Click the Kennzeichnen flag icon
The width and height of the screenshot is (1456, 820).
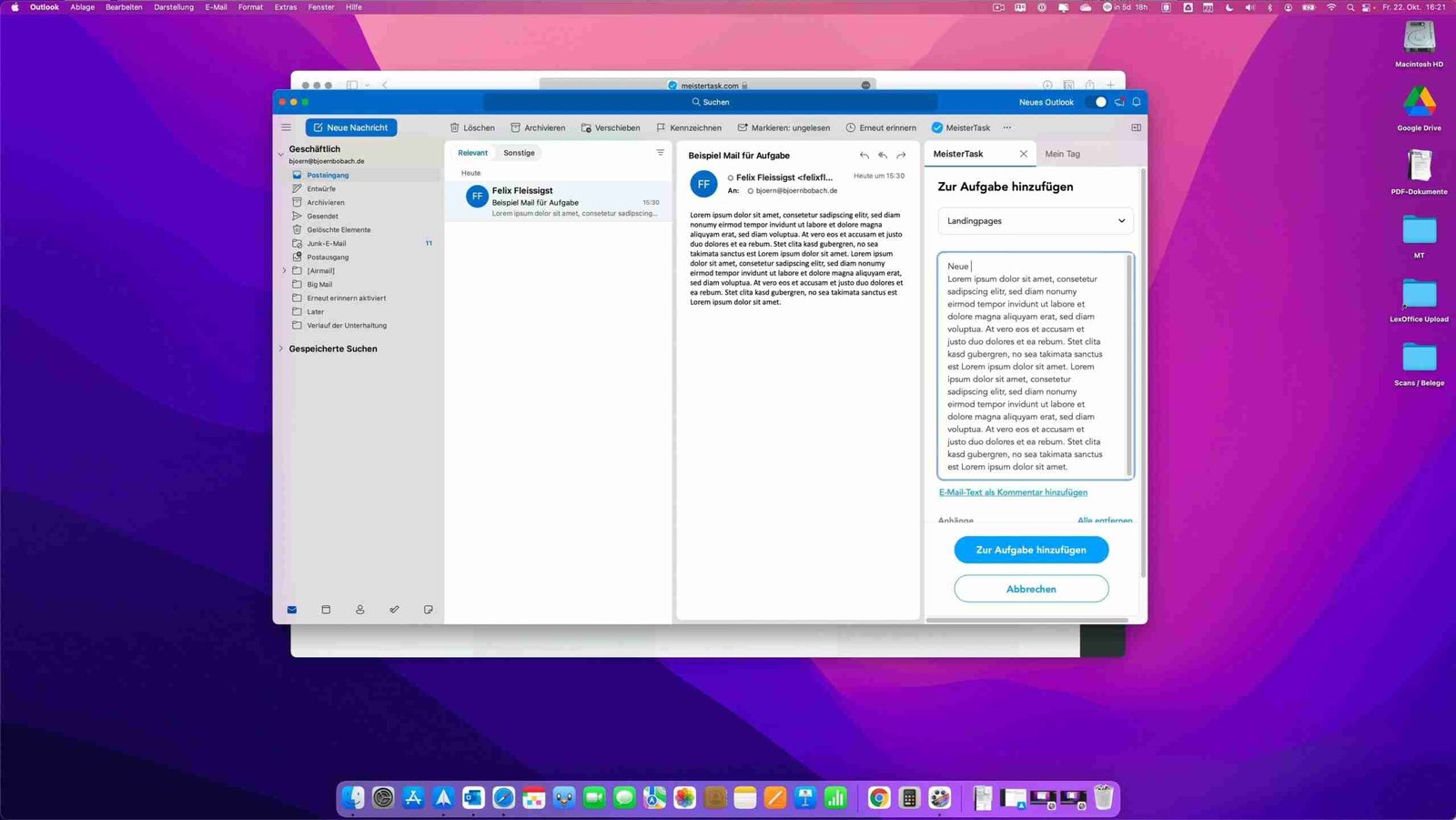[x=661, y=127]
